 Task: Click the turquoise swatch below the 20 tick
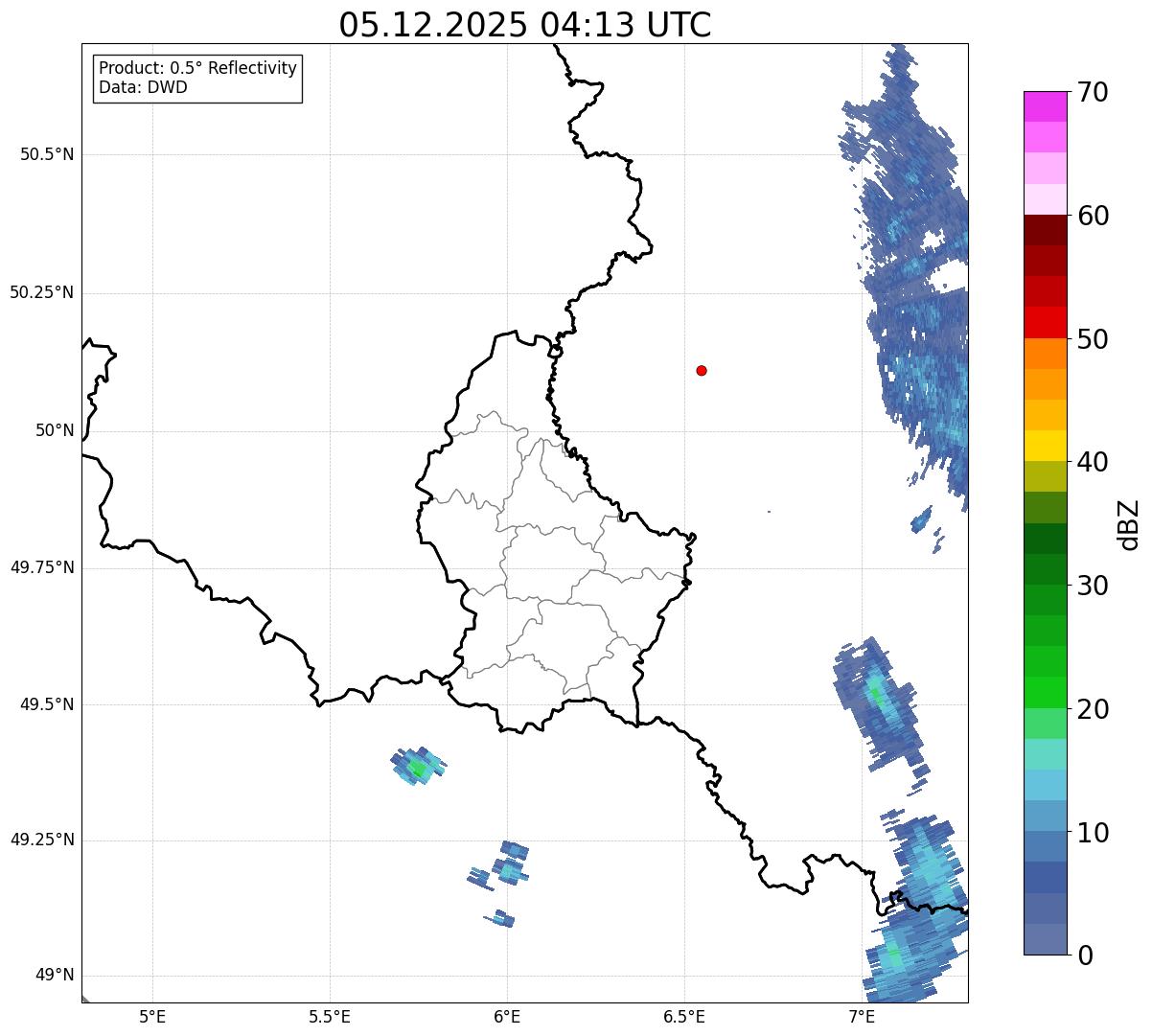(1046, 754)
